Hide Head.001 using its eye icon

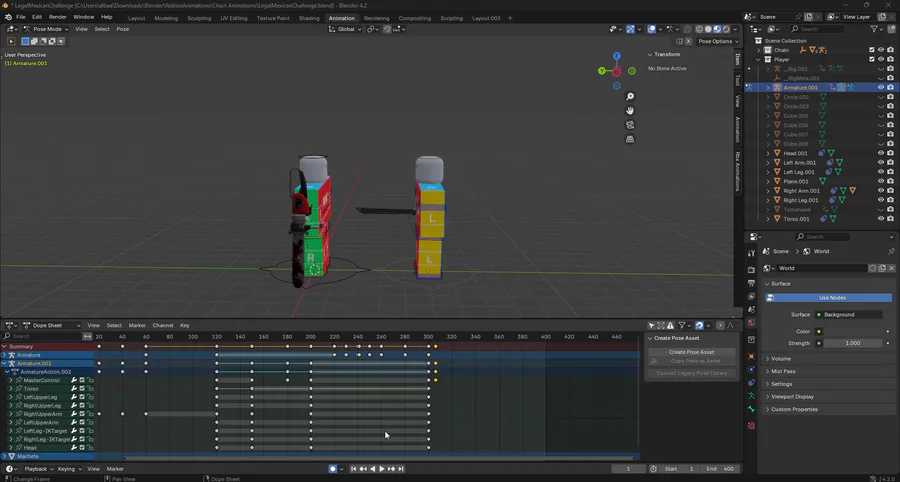coord(881,153)
